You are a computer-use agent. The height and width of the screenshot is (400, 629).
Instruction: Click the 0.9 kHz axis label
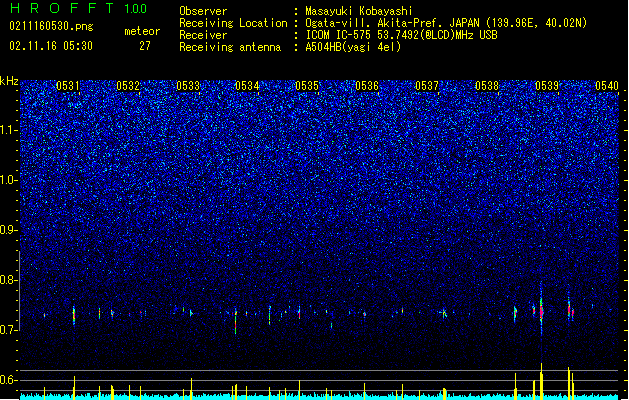pyautogui.click(x=8, y=230)
